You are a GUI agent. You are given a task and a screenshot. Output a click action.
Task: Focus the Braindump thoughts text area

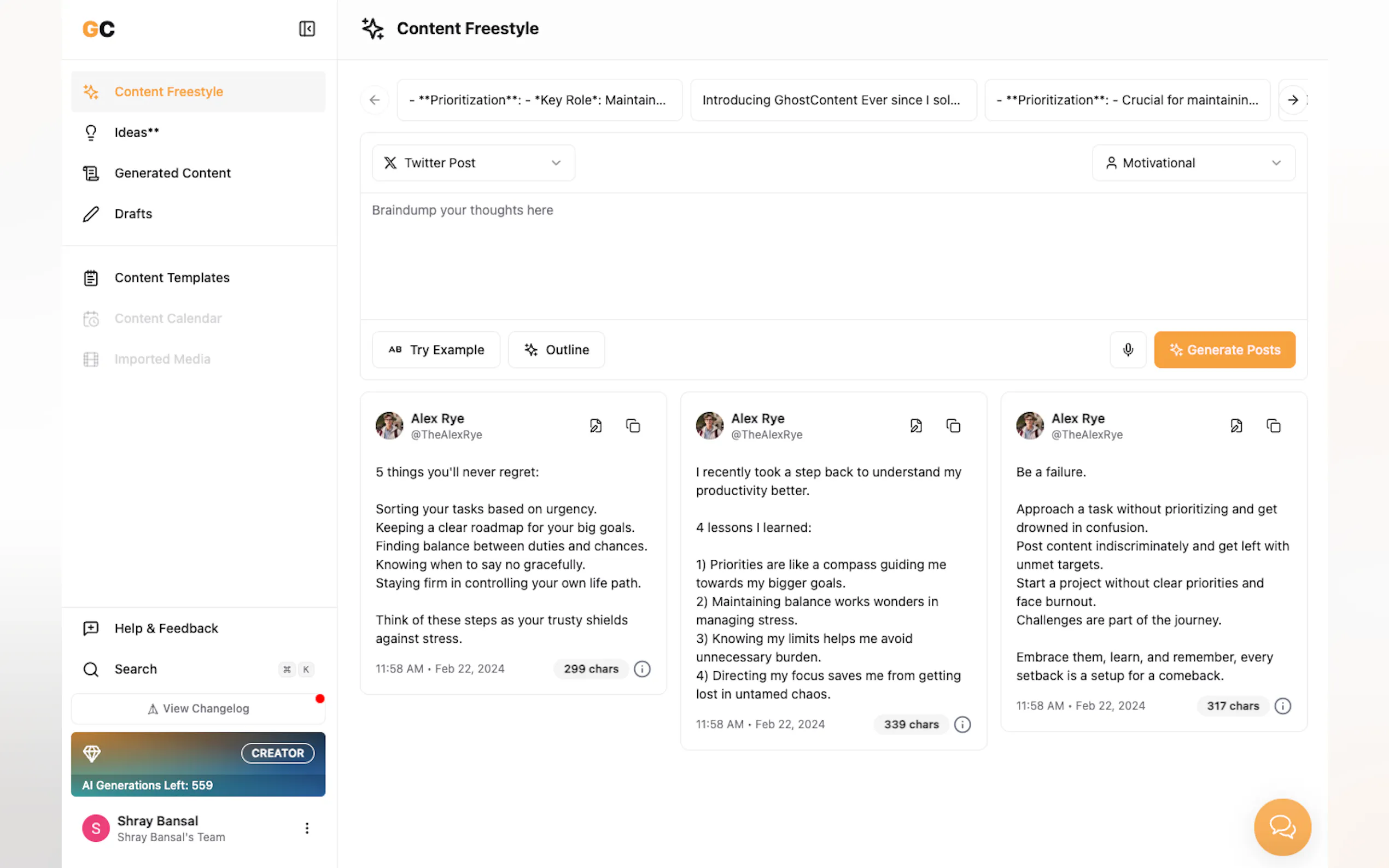click(x=833, y=255)
